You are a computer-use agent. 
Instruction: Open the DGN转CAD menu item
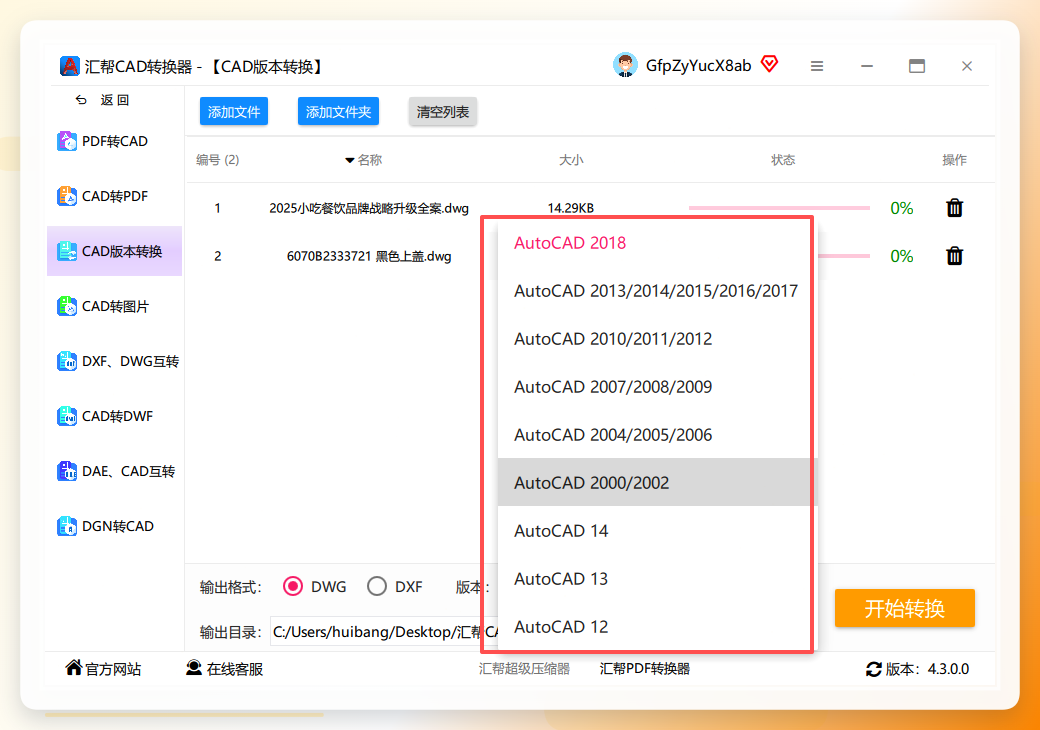coord(115,526)
